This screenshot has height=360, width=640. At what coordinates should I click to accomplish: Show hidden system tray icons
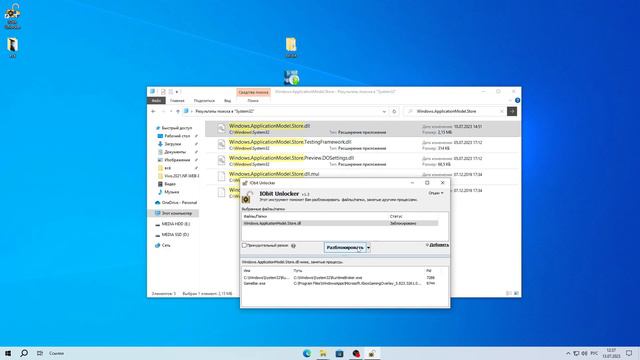click(568, 353)
